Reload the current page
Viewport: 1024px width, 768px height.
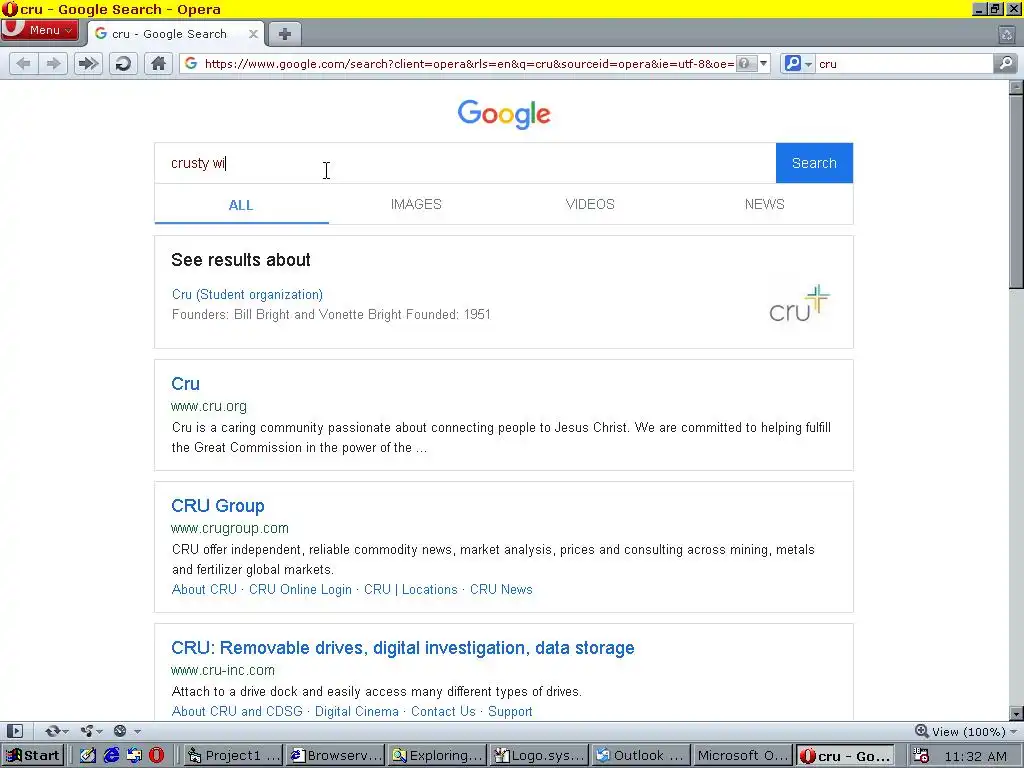[x=123, y=64]
